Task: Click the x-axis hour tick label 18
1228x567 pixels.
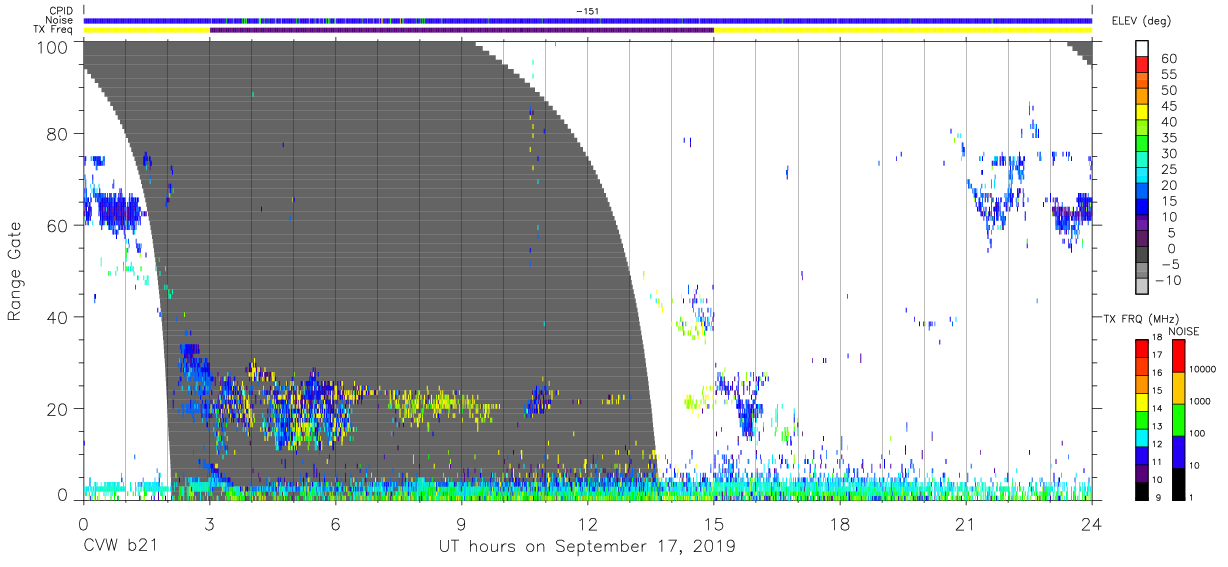Action: click(x=840, y=523)
